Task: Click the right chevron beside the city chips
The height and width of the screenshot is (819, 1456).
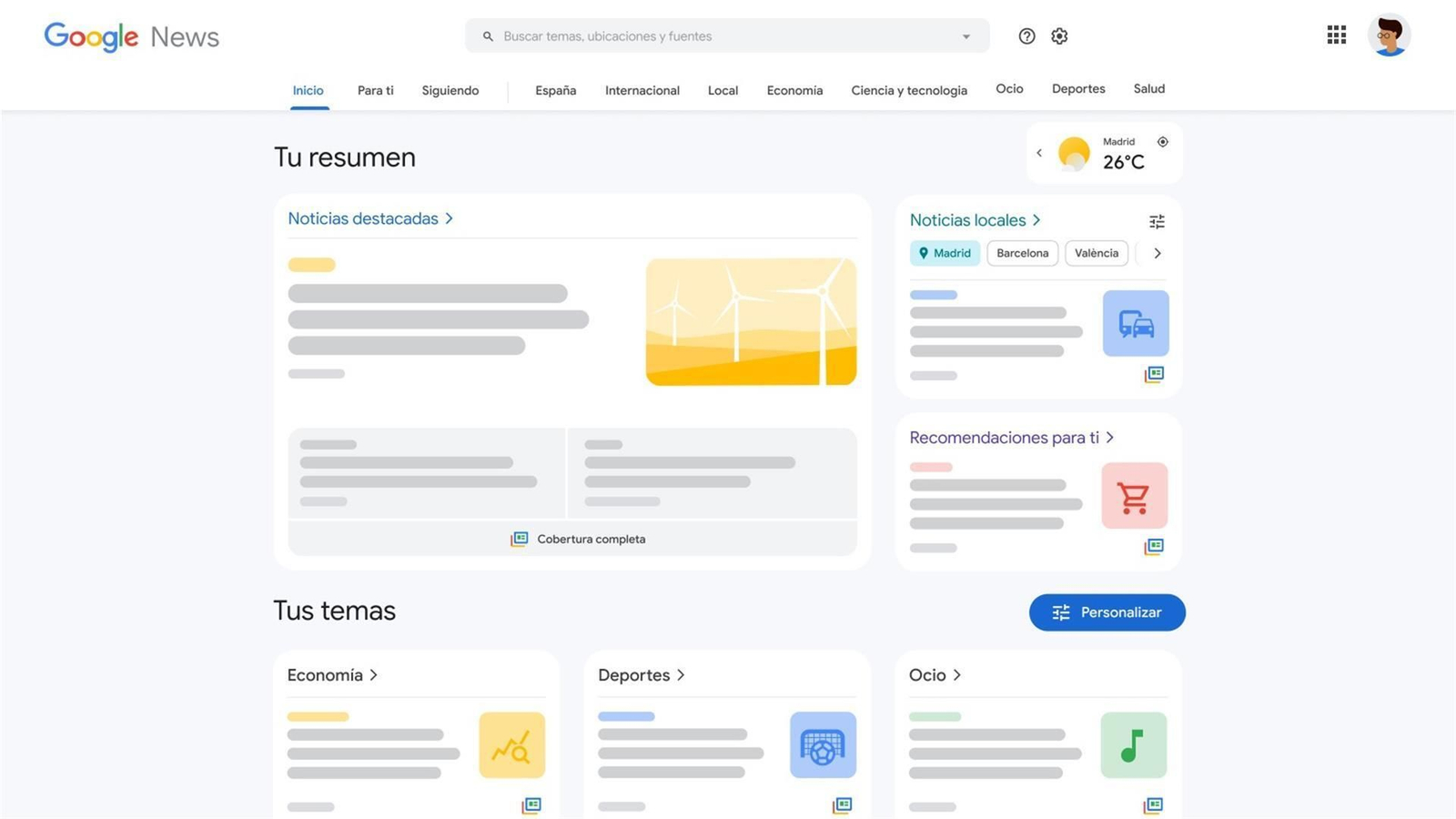Action: [x=1158, y=253]
